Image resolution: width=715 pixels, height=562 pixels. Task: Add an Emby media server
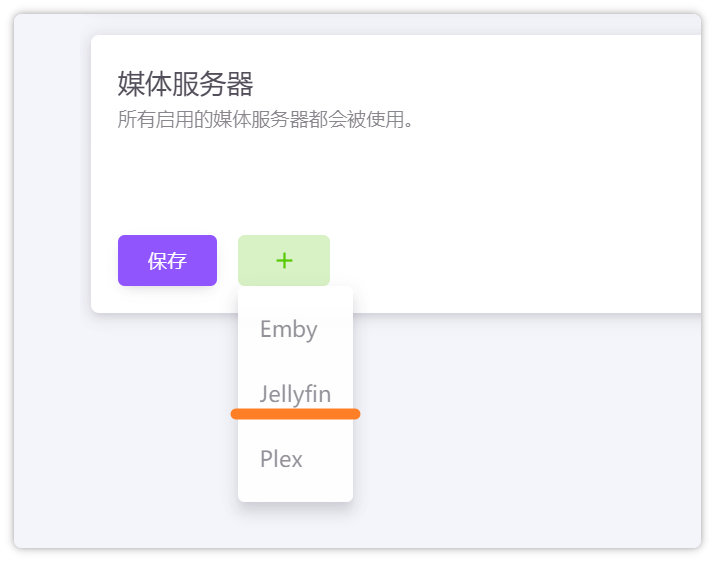pyautogui.click(x=288, y=329)
